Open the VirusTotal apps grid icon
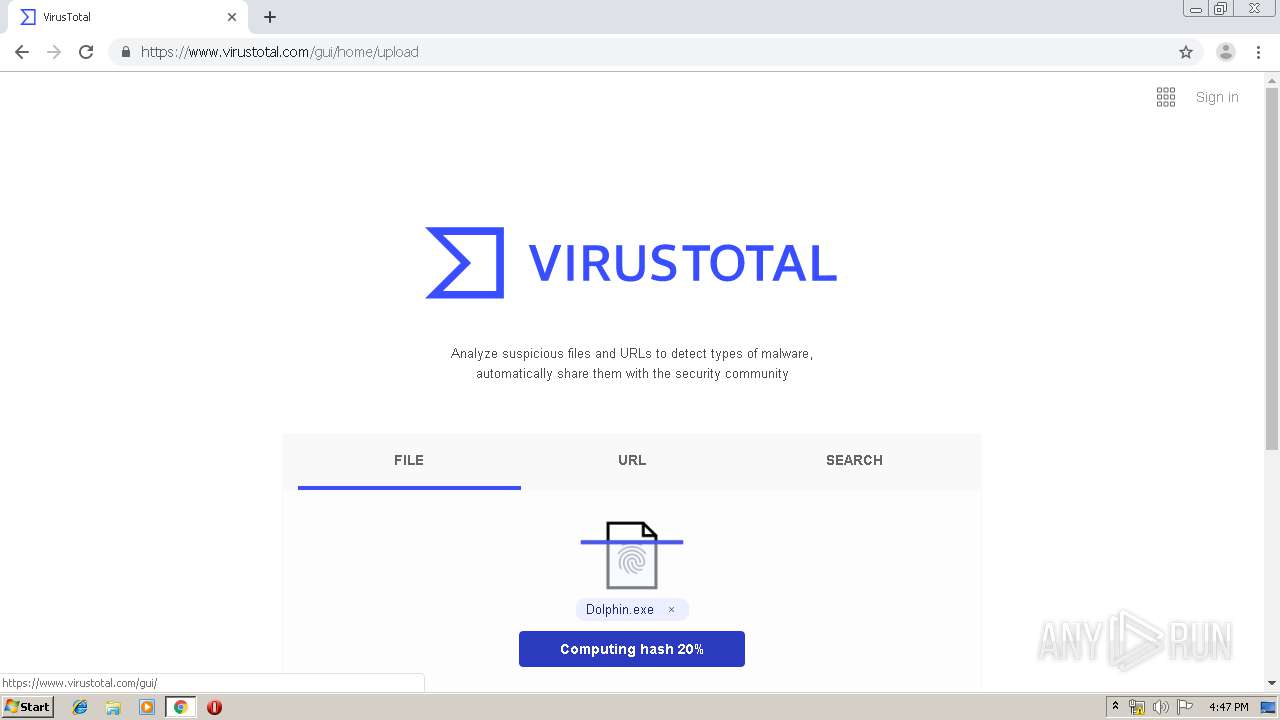This screenshot has width=1280, height=720. coord(1166,97)
